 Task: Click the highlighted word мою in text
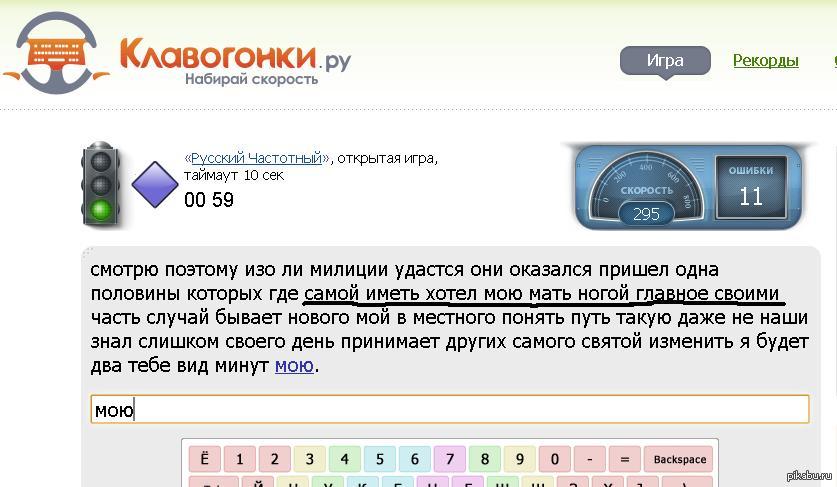coord(294,366)
